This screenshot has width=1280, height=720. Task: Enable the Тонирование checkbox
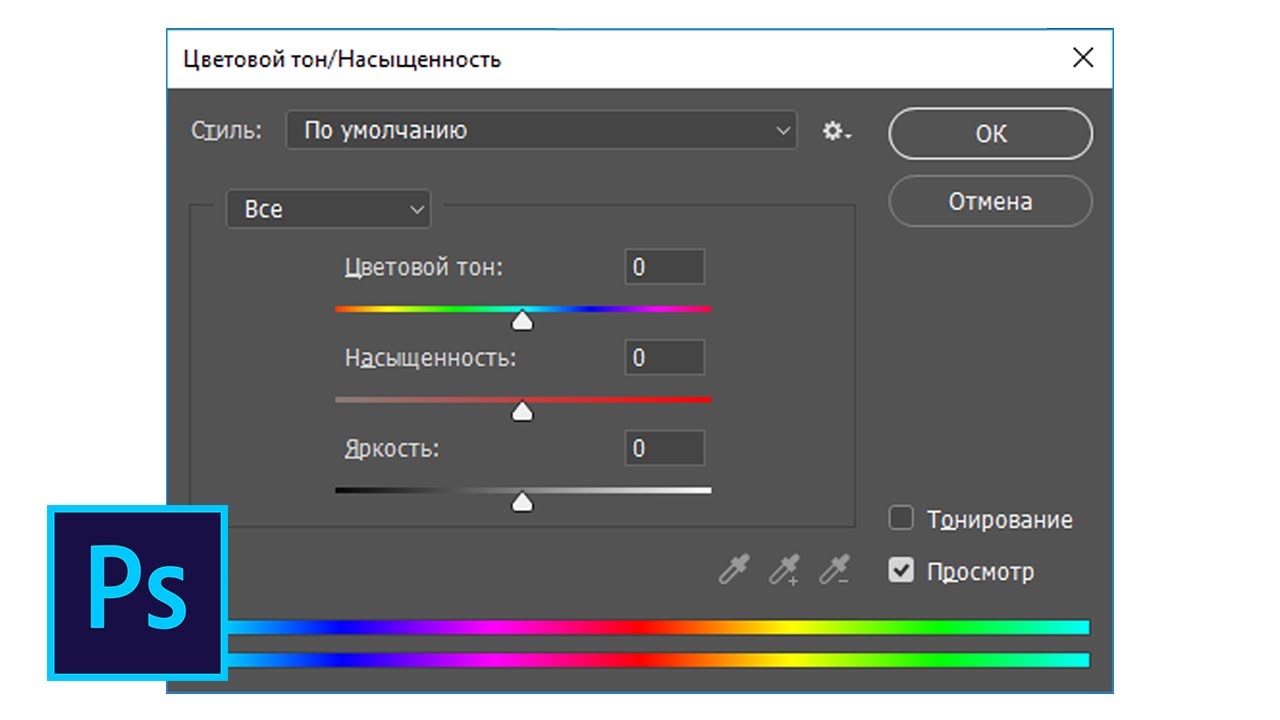[x=901, y=518]
